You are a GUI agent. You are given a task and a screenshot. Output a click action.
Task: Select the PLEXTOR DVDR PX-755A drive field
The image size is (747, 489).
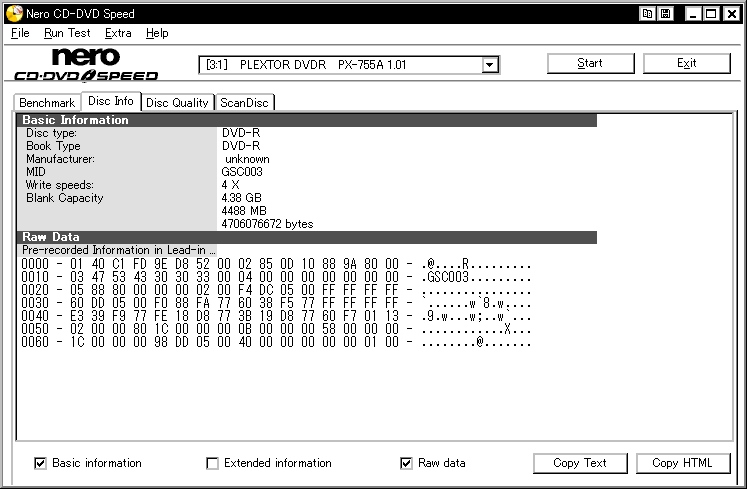point(349,65)
